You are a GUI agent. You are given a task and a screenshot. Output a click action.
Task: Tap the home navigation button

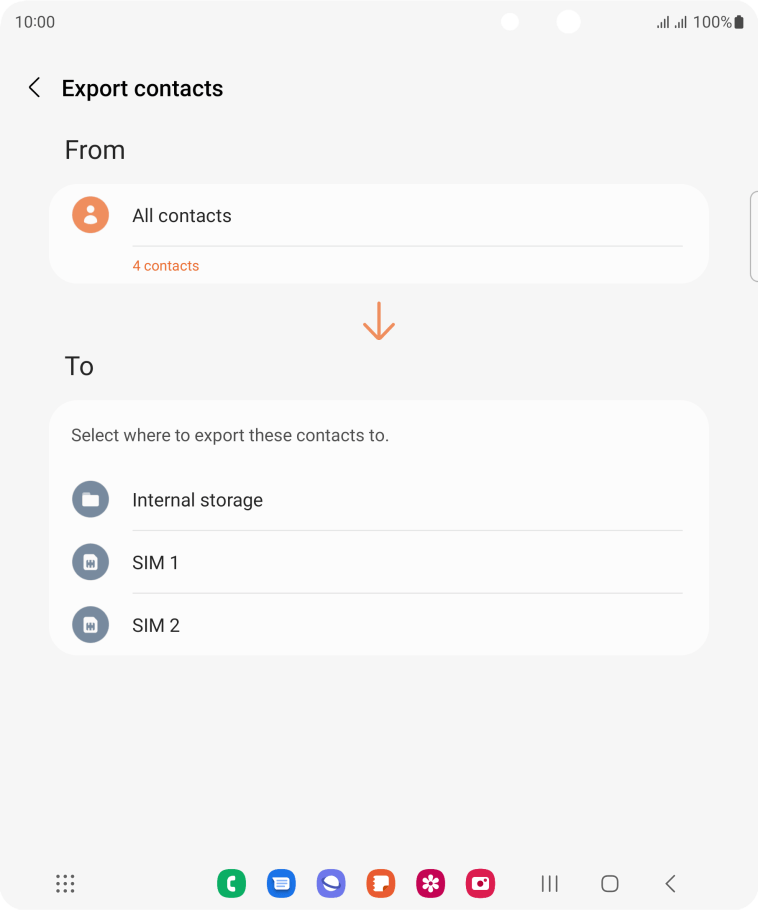tap(609, 883)
